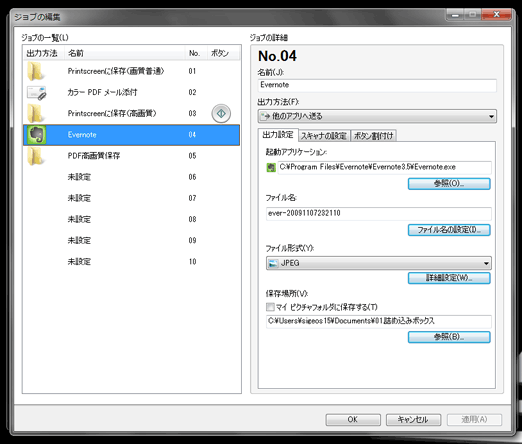Click the No. column header
The width and height of the screenshot is (522, 444).
click(x=196, y=53)
